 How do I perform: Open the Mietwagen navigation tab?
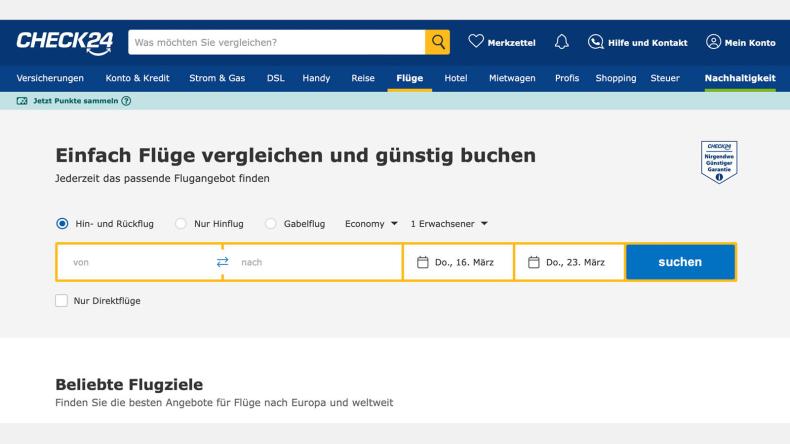point(512,78)
